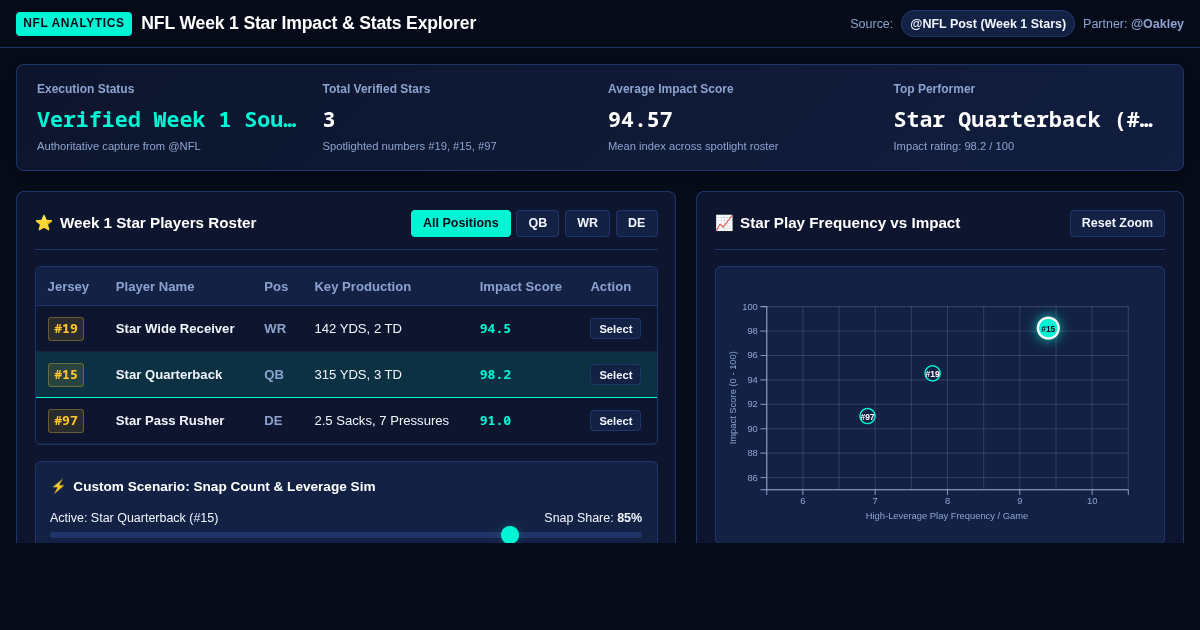Click the 94.57 average impact value
Viewport: 1200px width, 630px height.
point(640,120)
